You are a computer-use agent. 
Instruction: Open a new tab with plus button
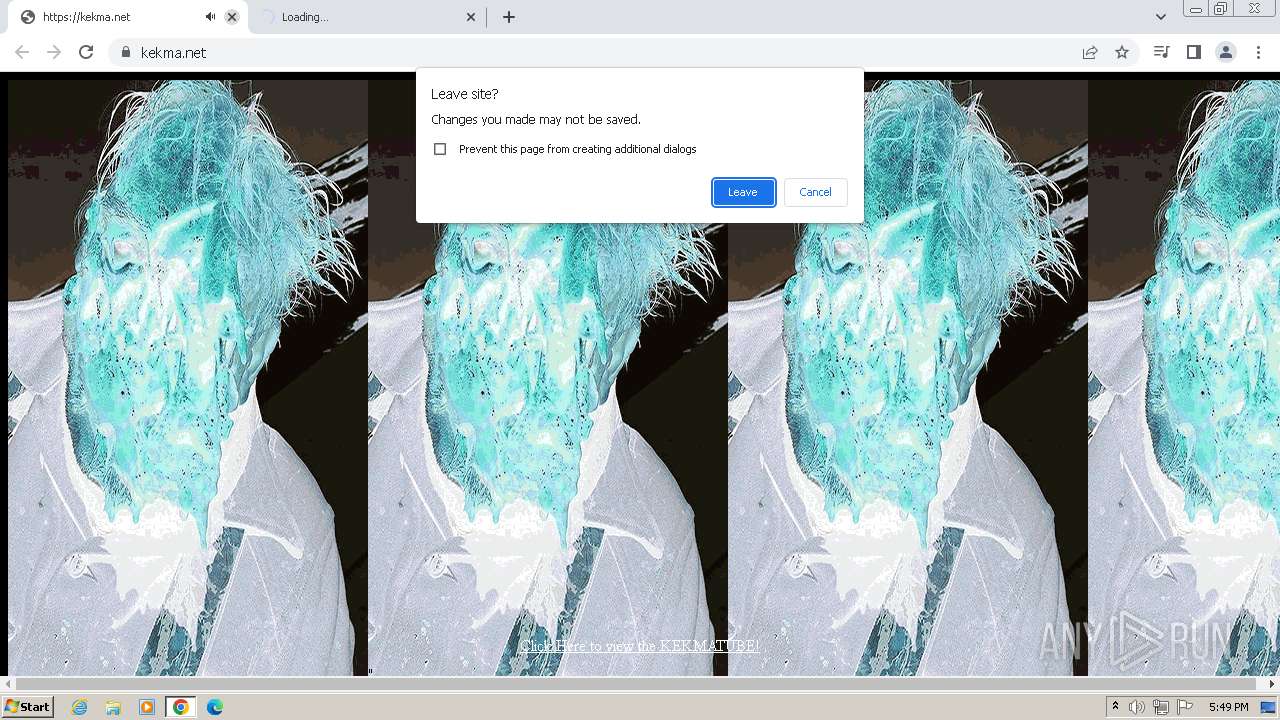click(509, 17)
